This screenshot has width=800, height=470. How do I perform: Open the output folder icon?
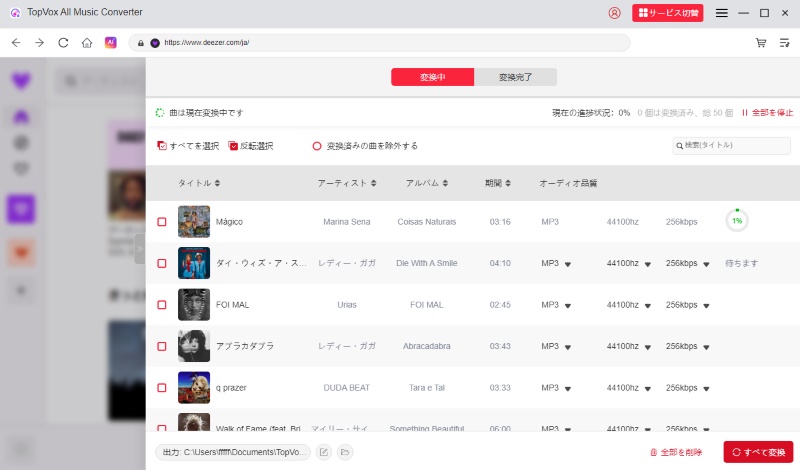345,452
